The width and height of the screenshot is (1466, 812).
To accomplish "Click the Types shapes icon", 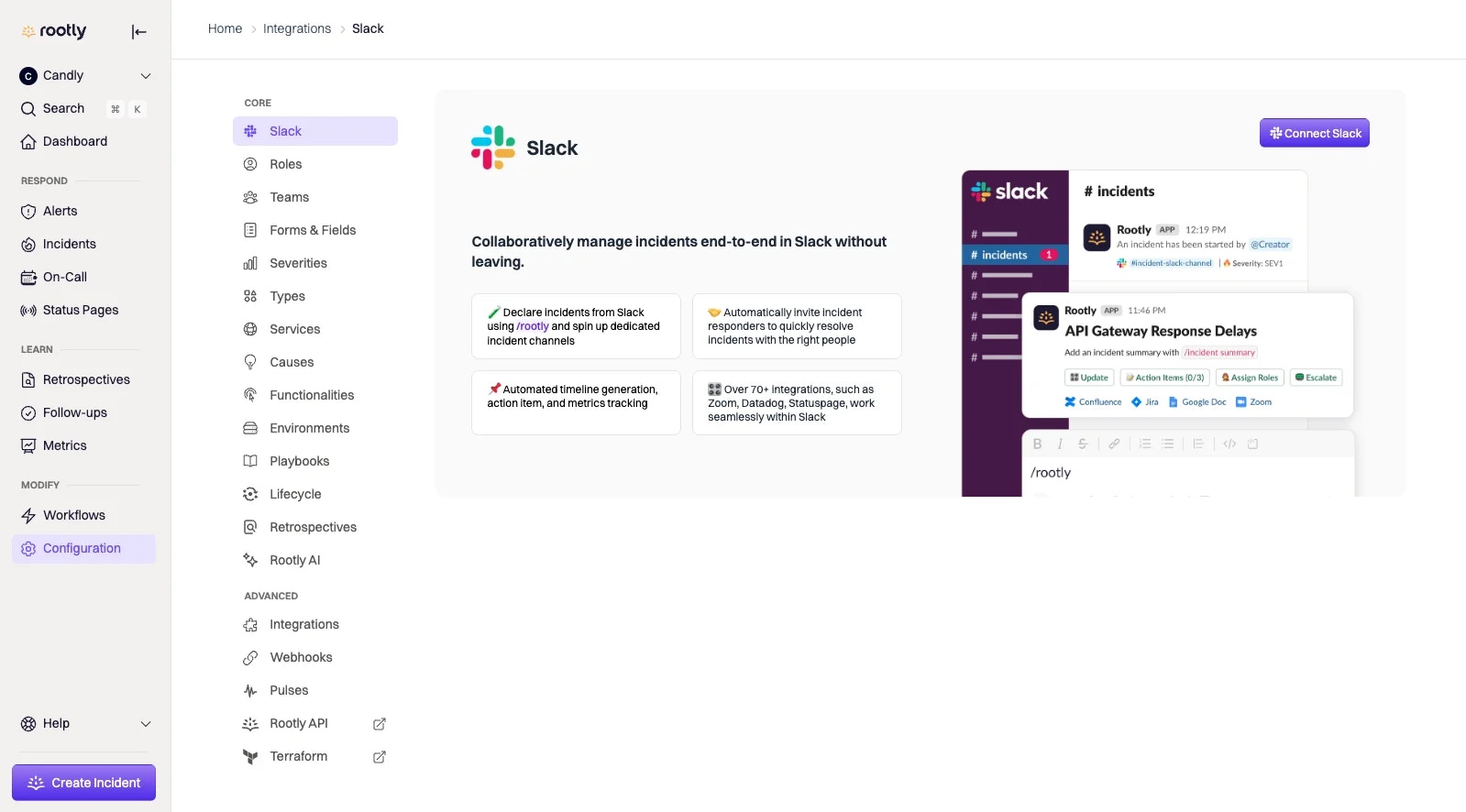I will (x=250, y=296).
